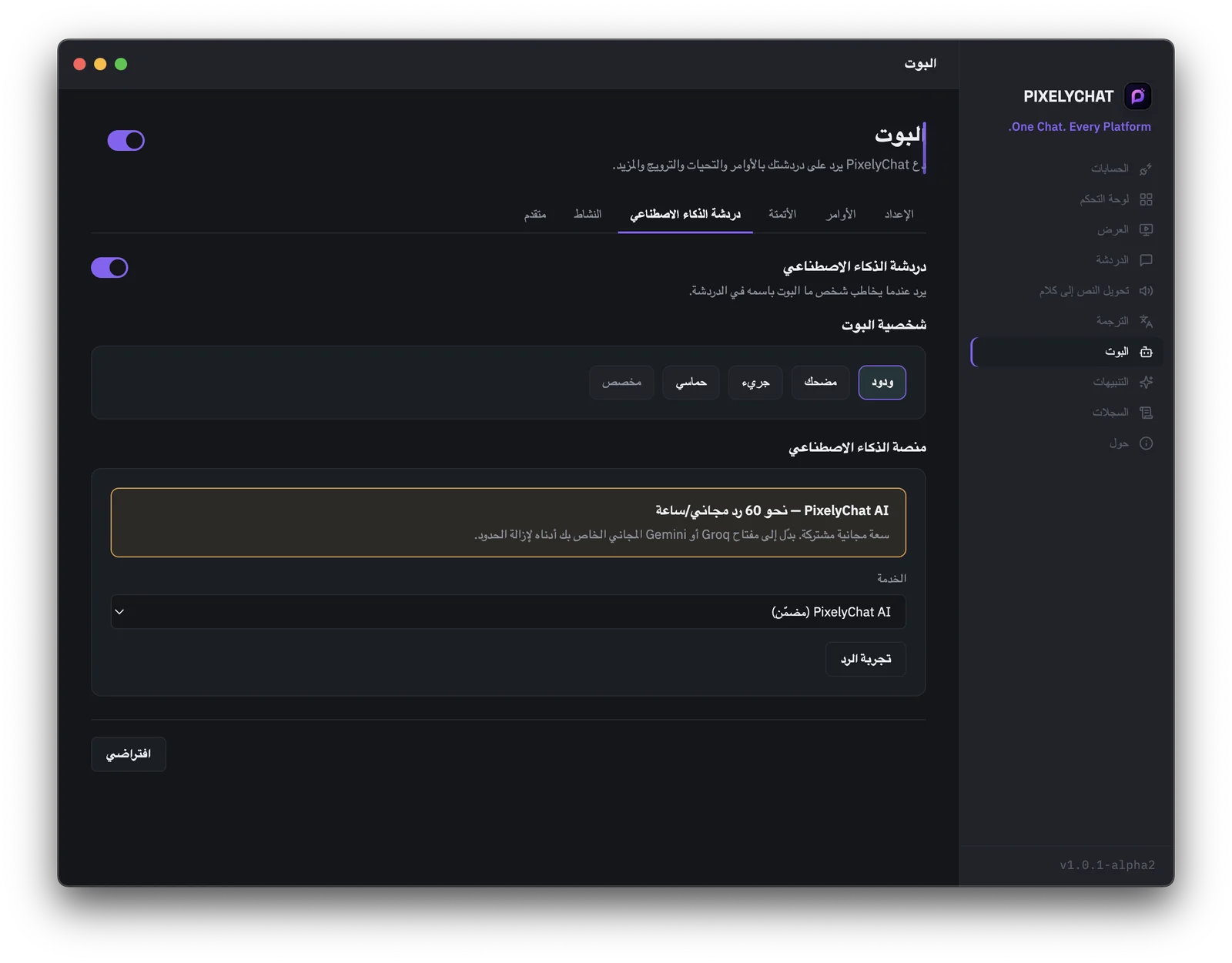
Task: Open the الدردشة chat bubble icon
Action: pyautogui.click(x=1146, y=260)
